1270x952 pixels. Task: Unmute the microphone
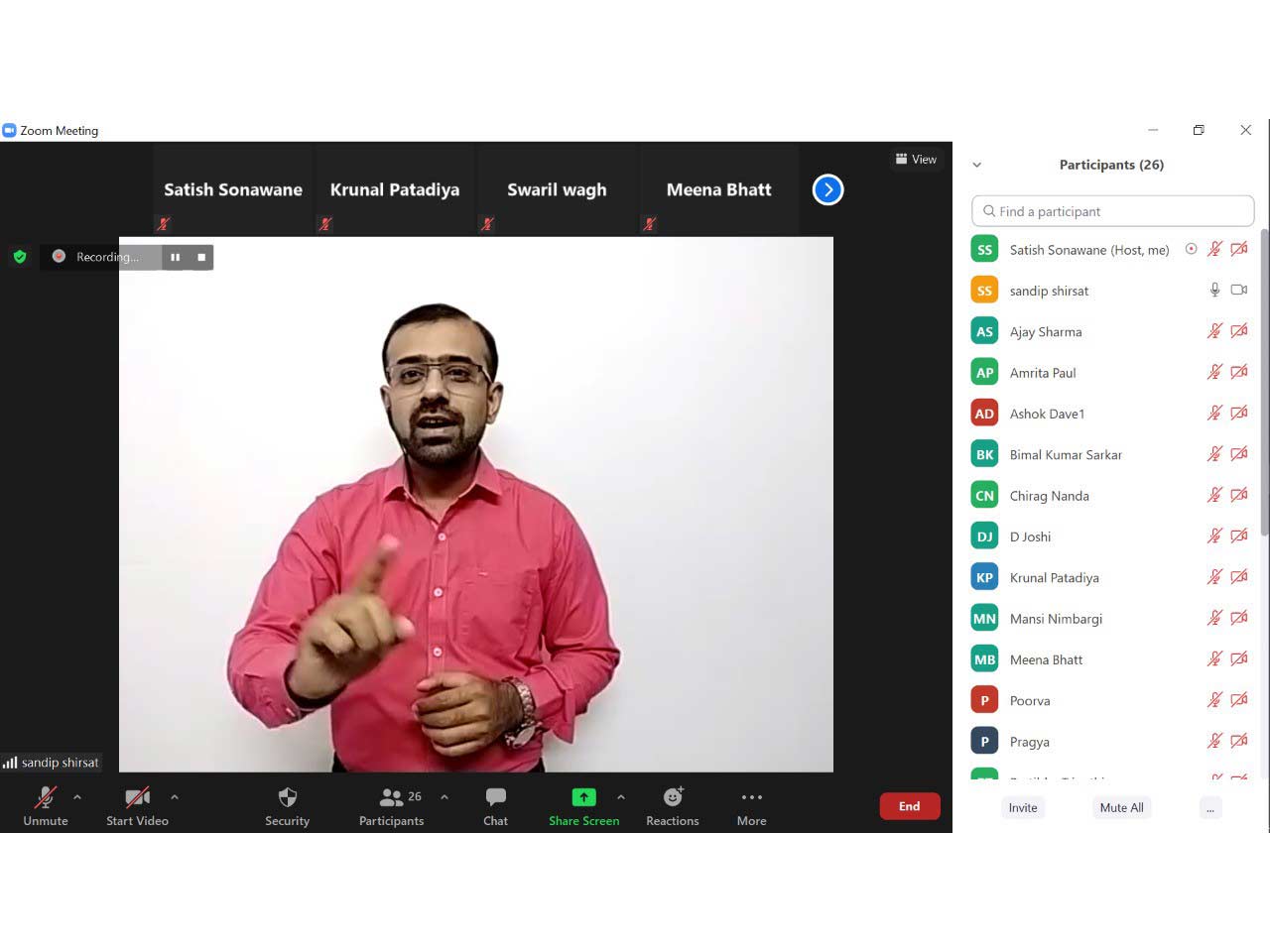(46, 805)
